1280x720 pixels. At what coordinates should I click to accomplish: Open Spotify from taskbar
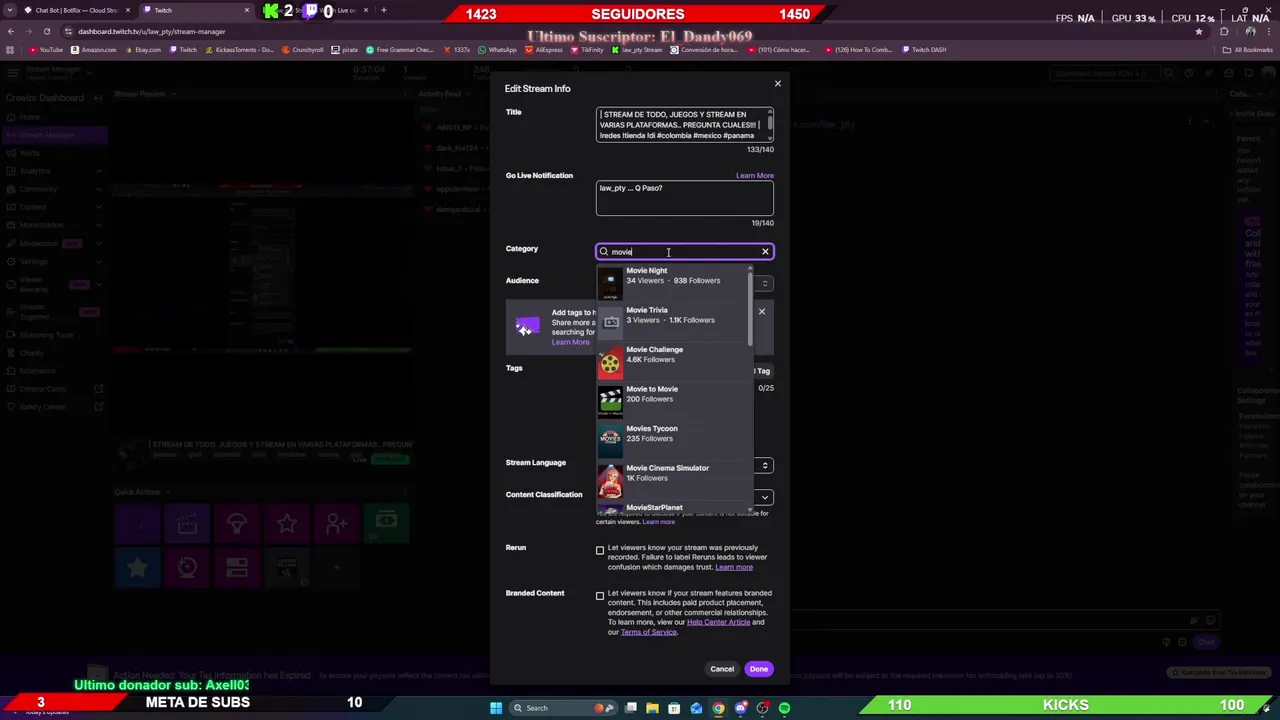[x=784, y=708]
